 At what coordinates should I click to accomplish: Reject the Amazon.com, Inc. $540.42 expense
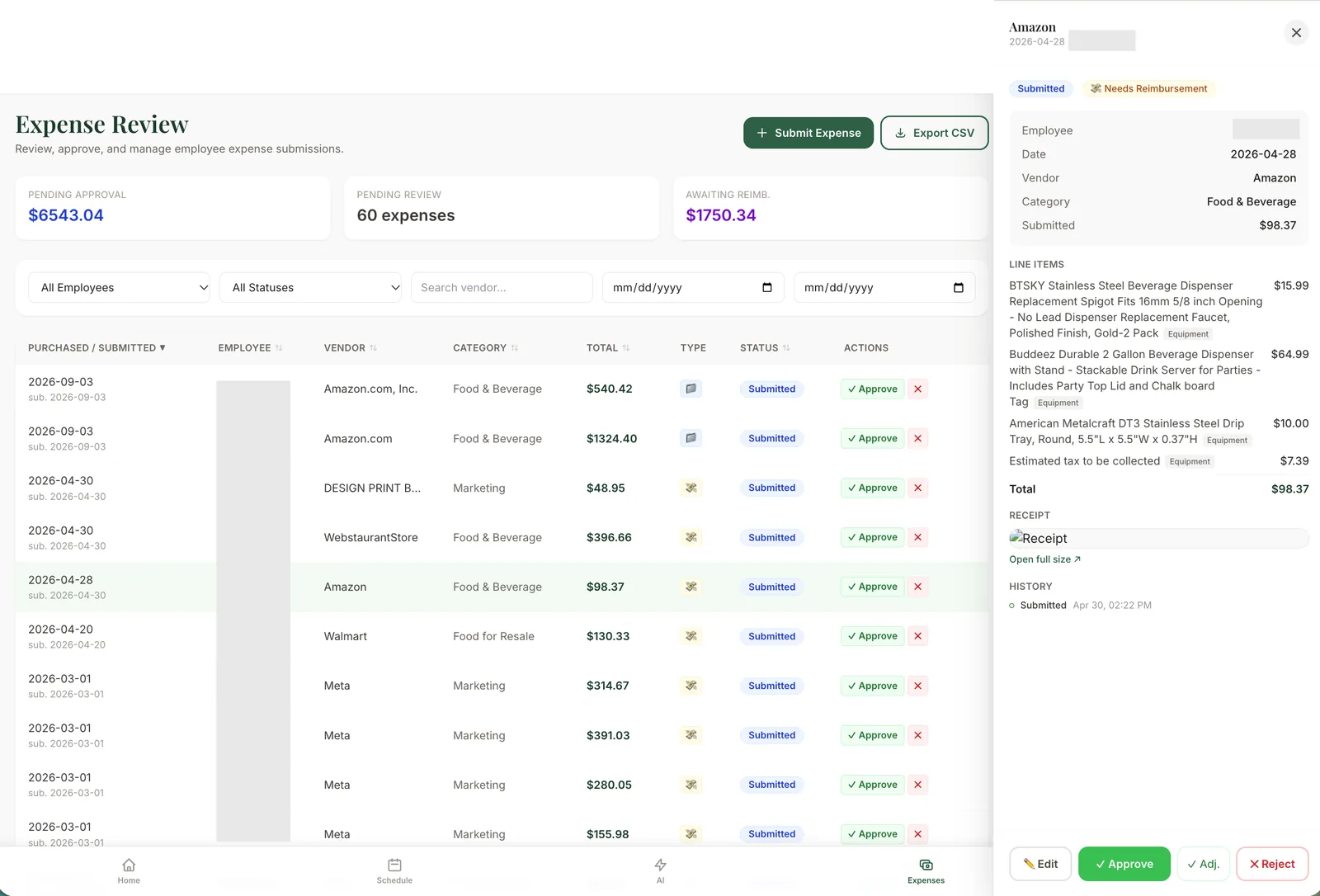pos(917,389)
